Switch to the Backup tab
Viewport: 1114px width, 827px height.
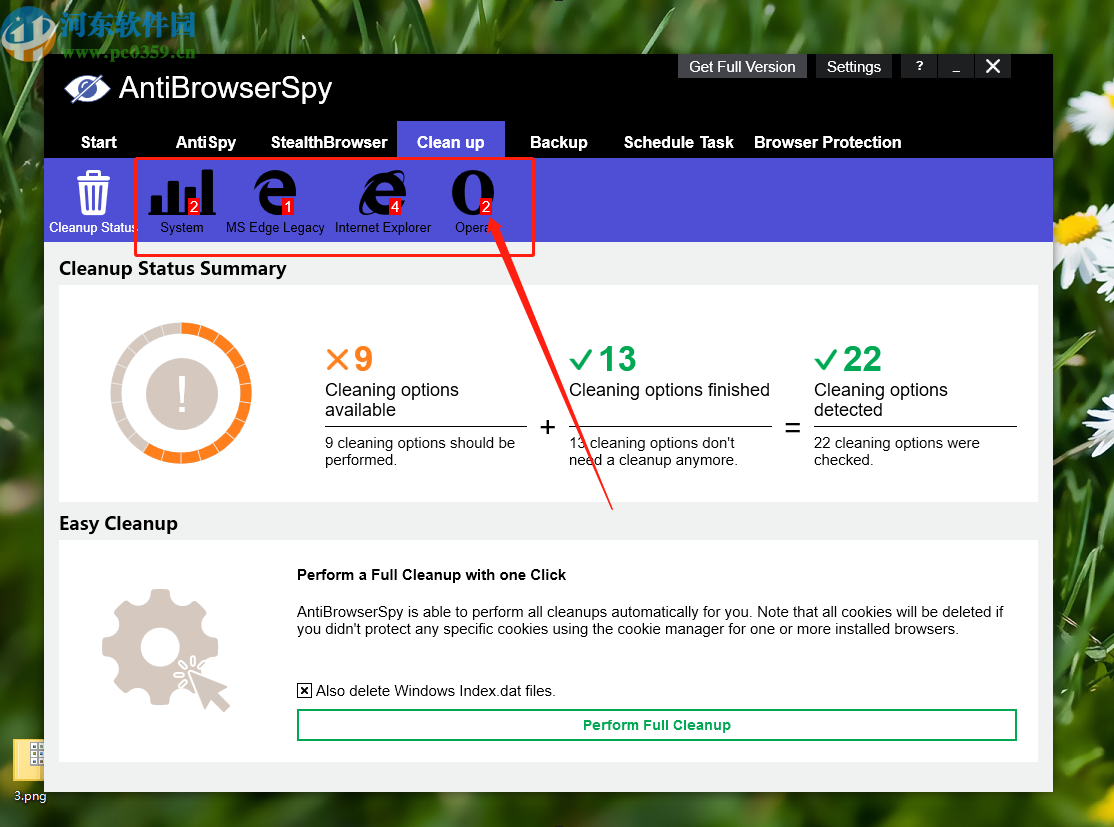pyautogui.click(x=559, y=142)
